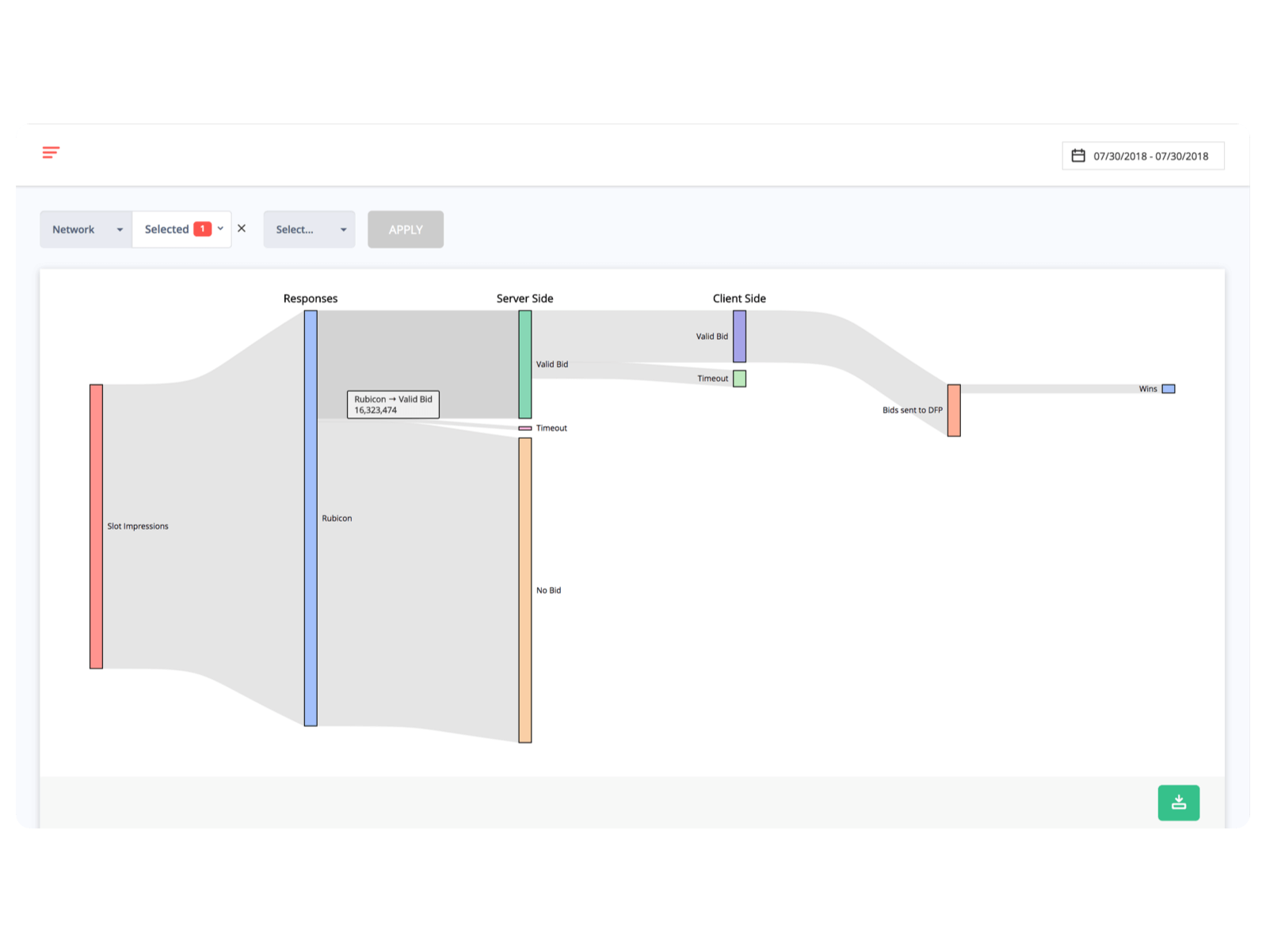Click the Server Side column heading
The width and height of the screenshot is (1266, 952).
click(525, 299)
